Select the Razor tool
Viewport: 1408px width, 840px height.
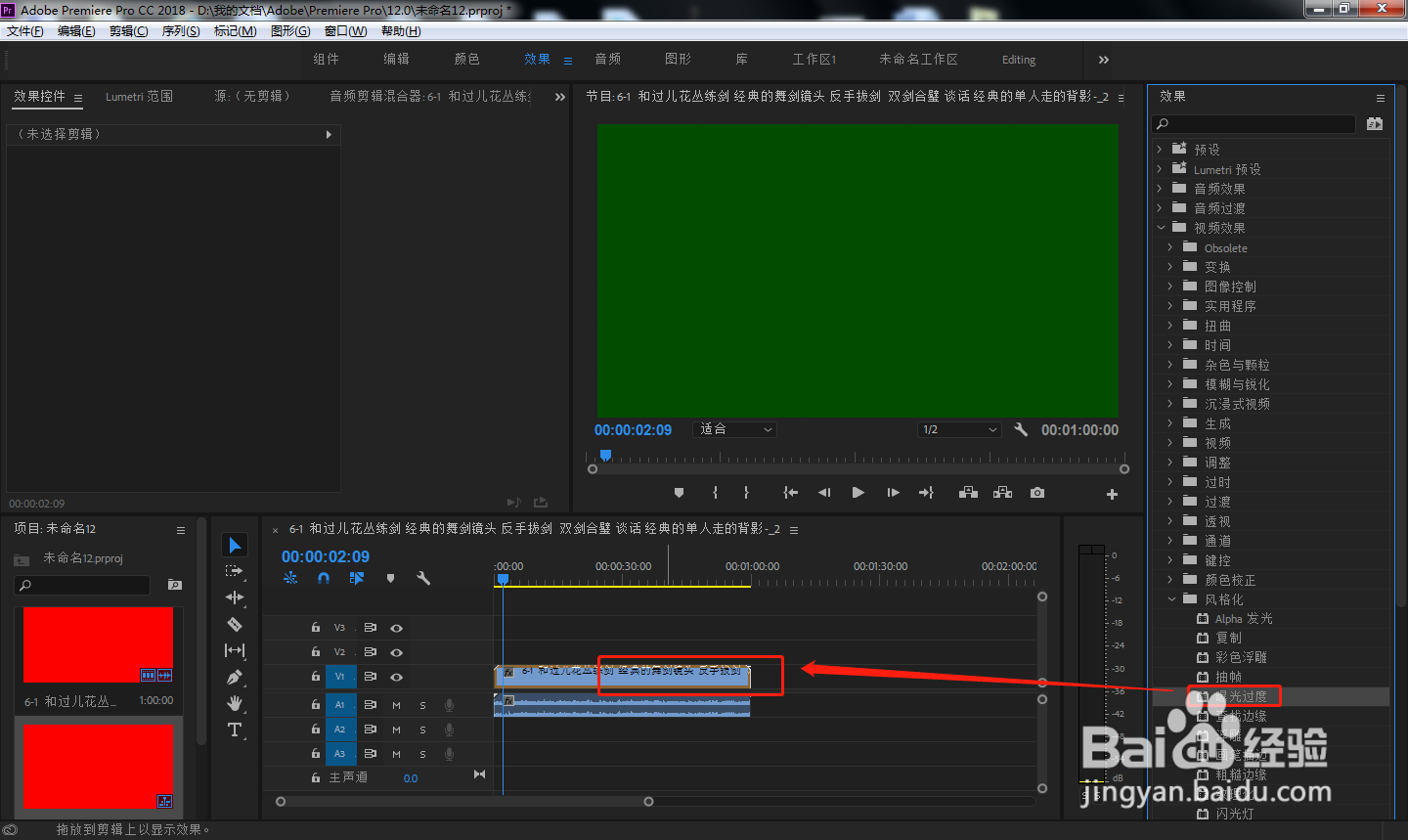pos(235,624)
